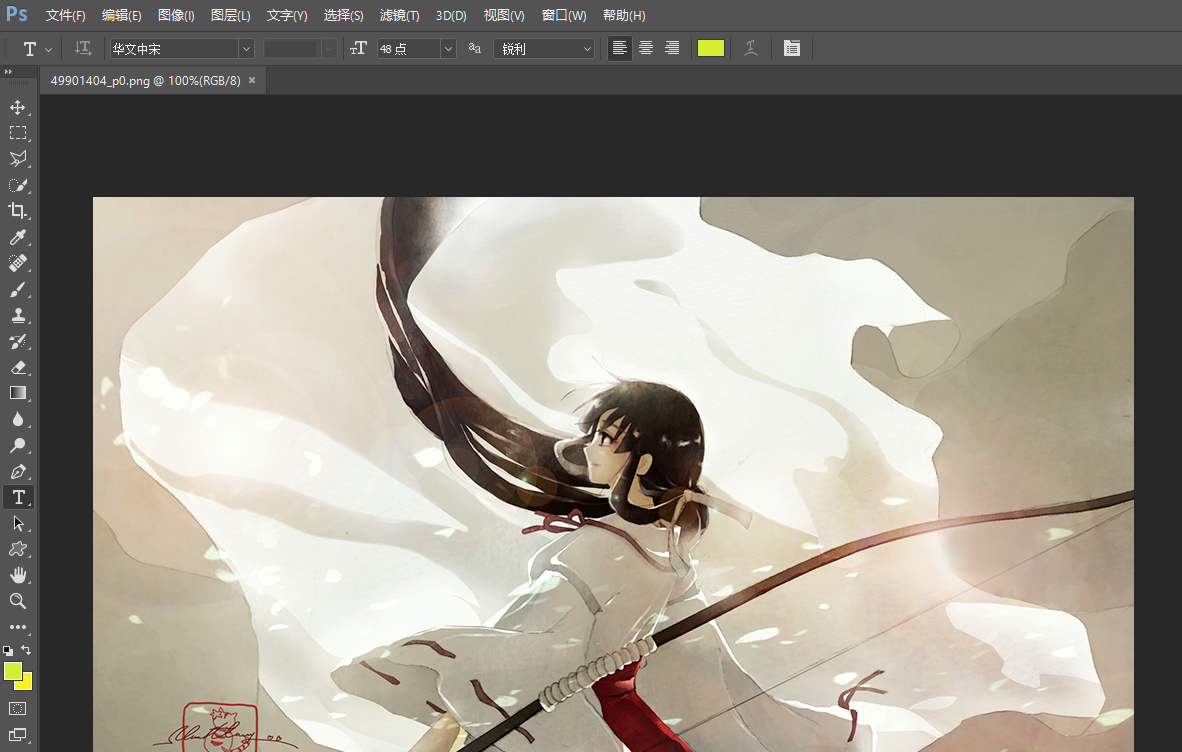Select the Polygonal Lasso tool

(17, 159)
